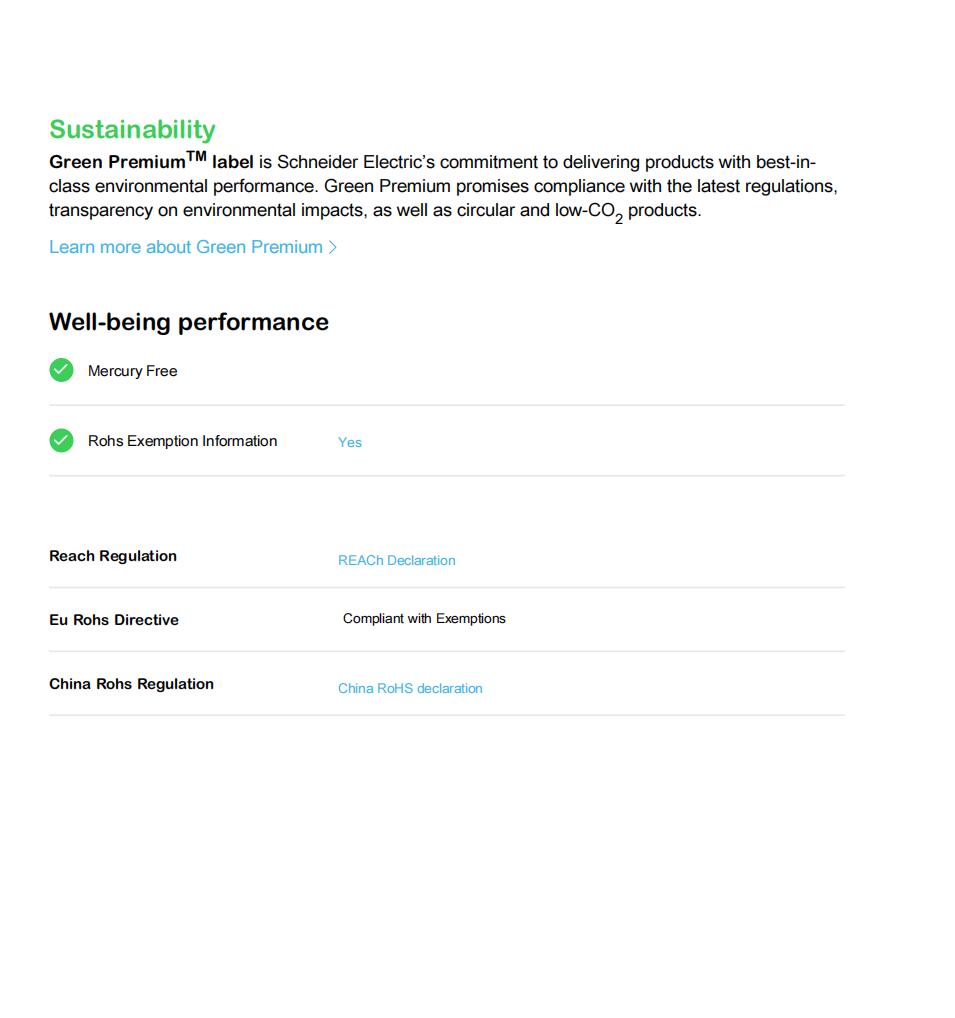Click the low-CO2 text in the paragraph
955x1018 pixels.
[588, 211]
